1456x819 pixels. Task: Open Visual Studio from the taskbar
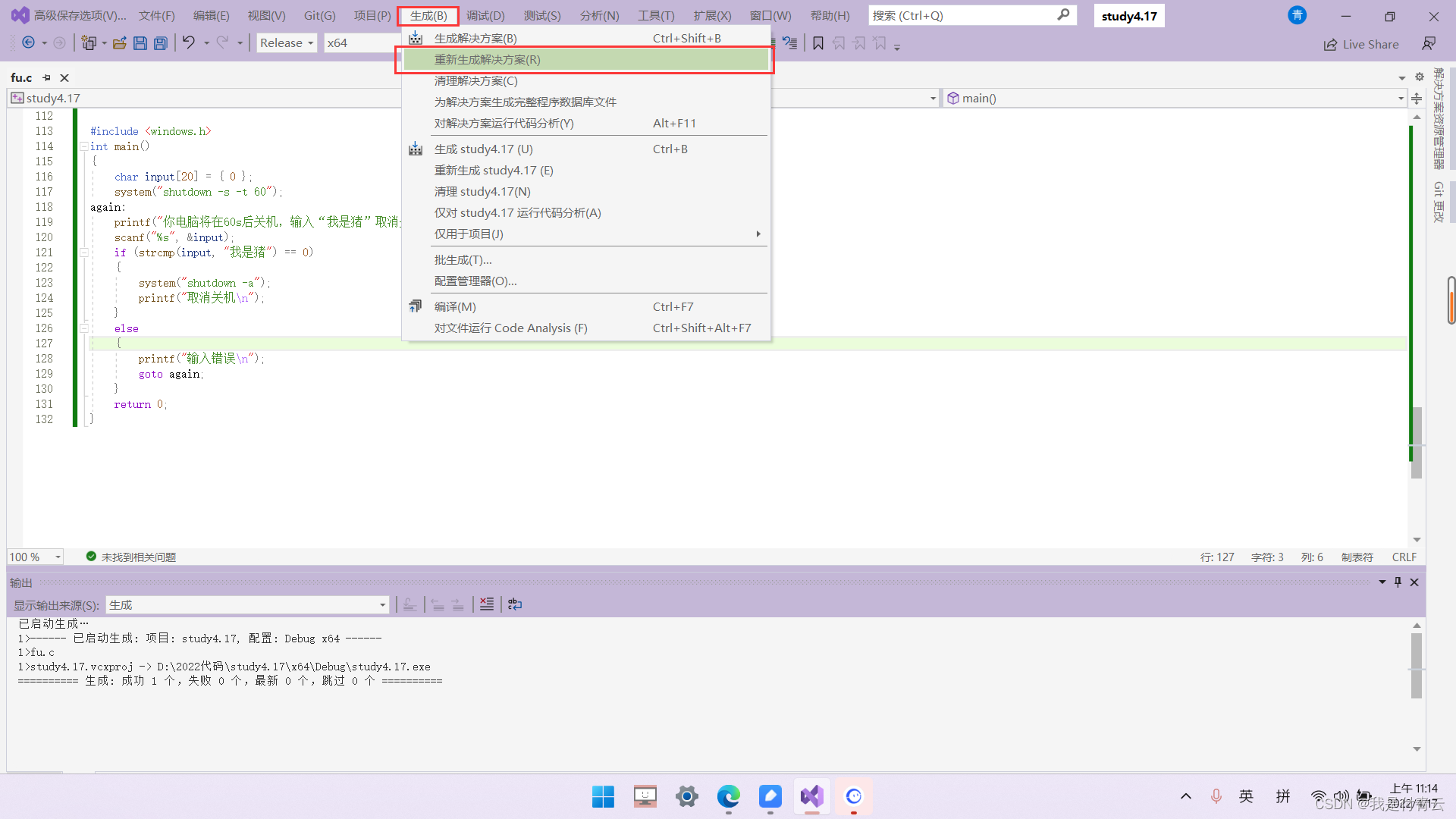tap(811, 796)
